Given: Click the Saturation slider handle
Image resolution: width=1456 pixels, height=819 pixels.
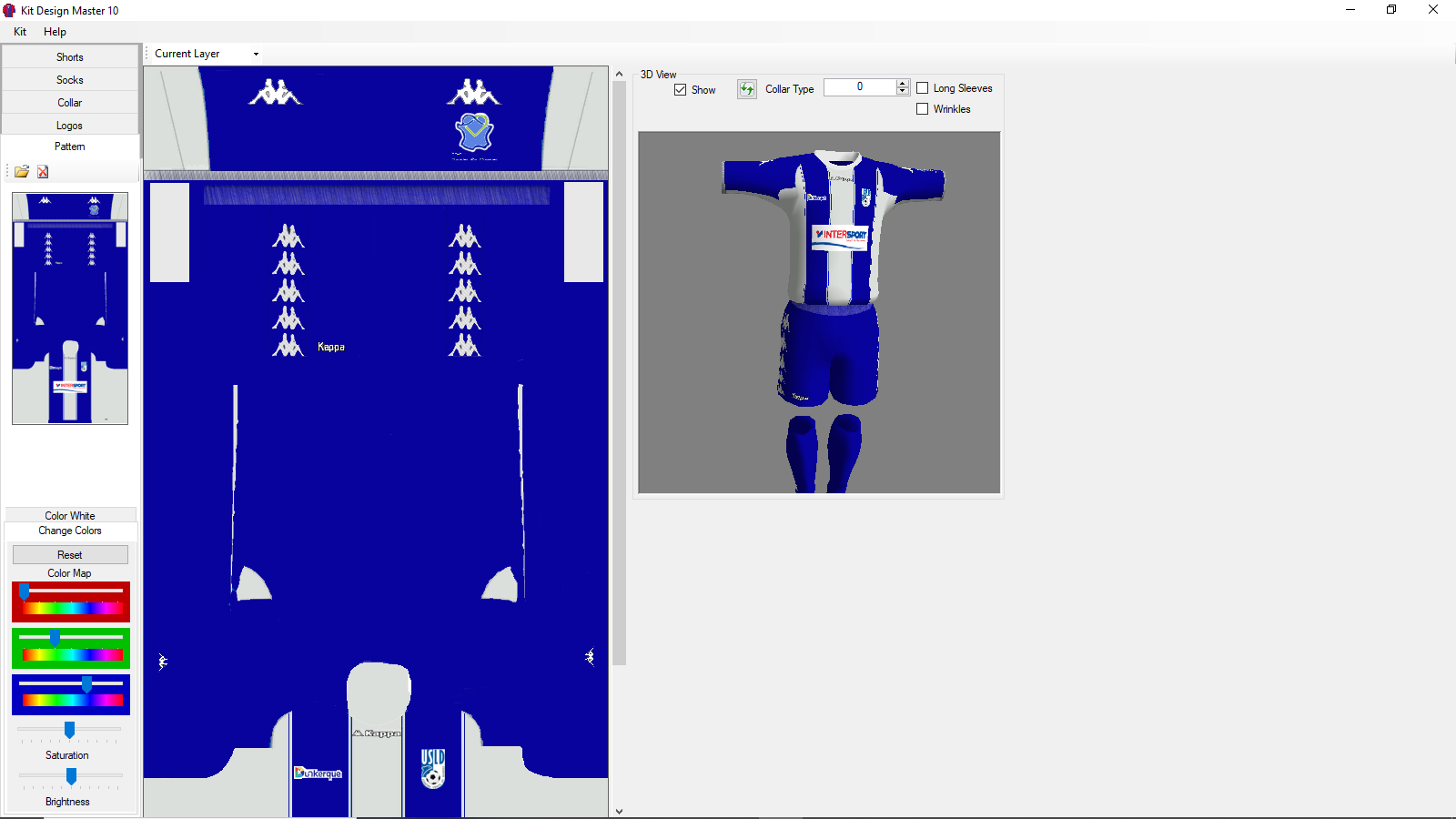Looking at the screenshot, I should tap(69, 730).
